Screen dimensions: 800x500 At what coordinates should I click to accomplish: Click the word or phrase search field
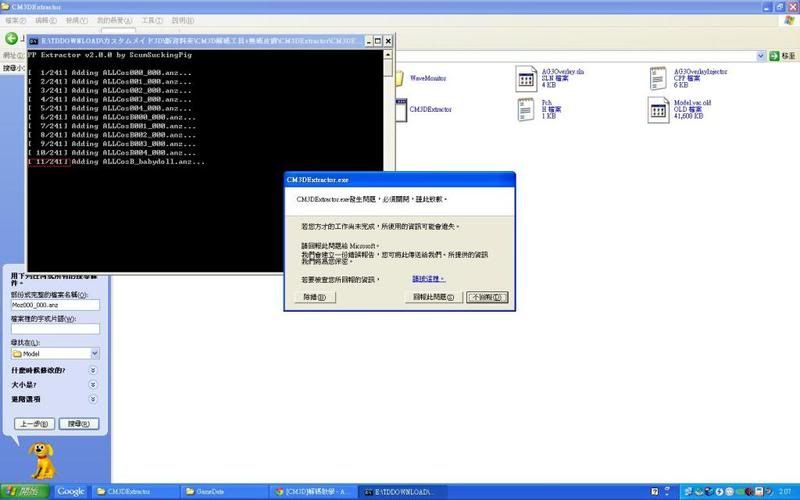click(x=55, y=329)
